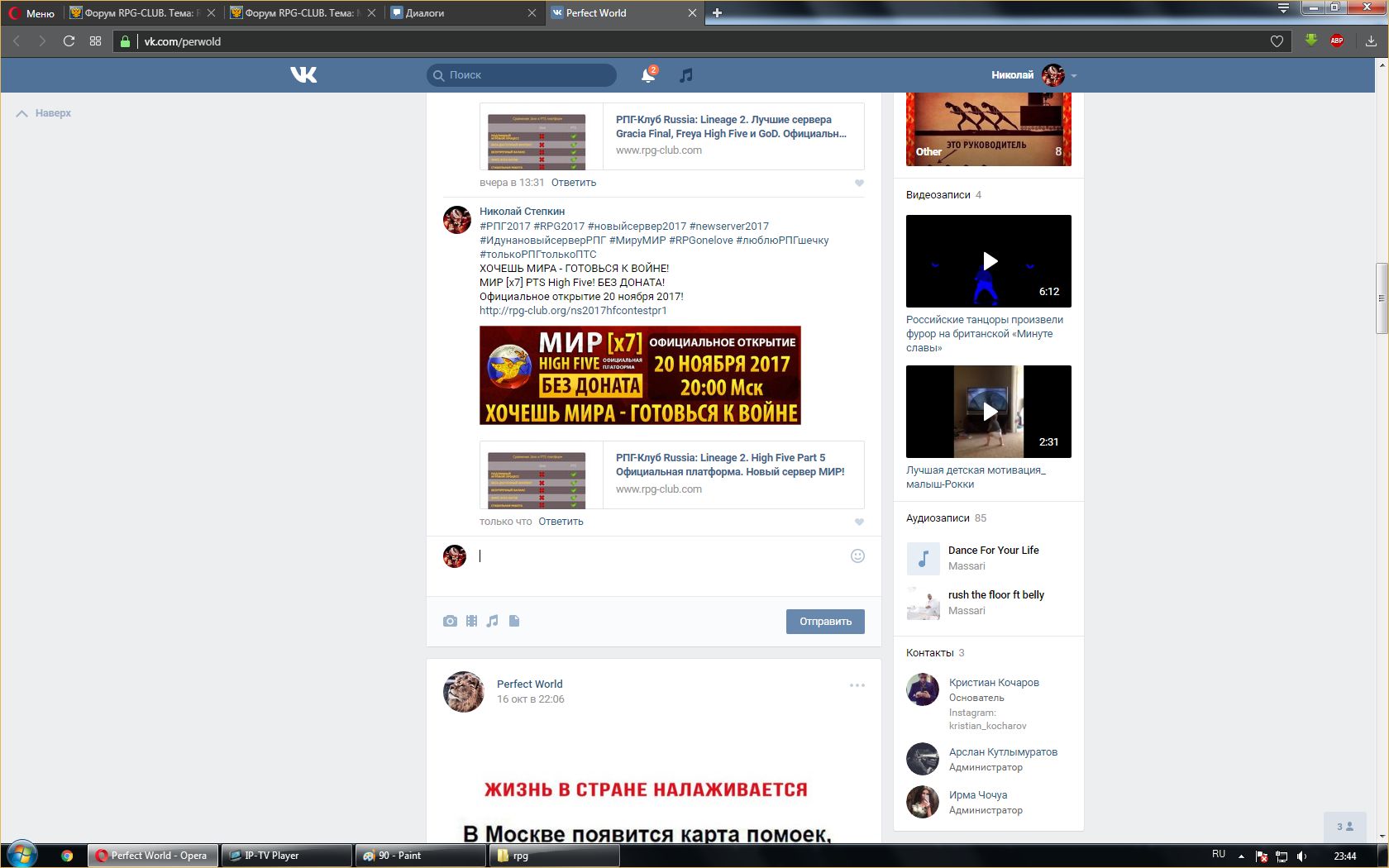The image size is (1389, 868).
Task: Open Контакты section header
Action: (935, 653)
